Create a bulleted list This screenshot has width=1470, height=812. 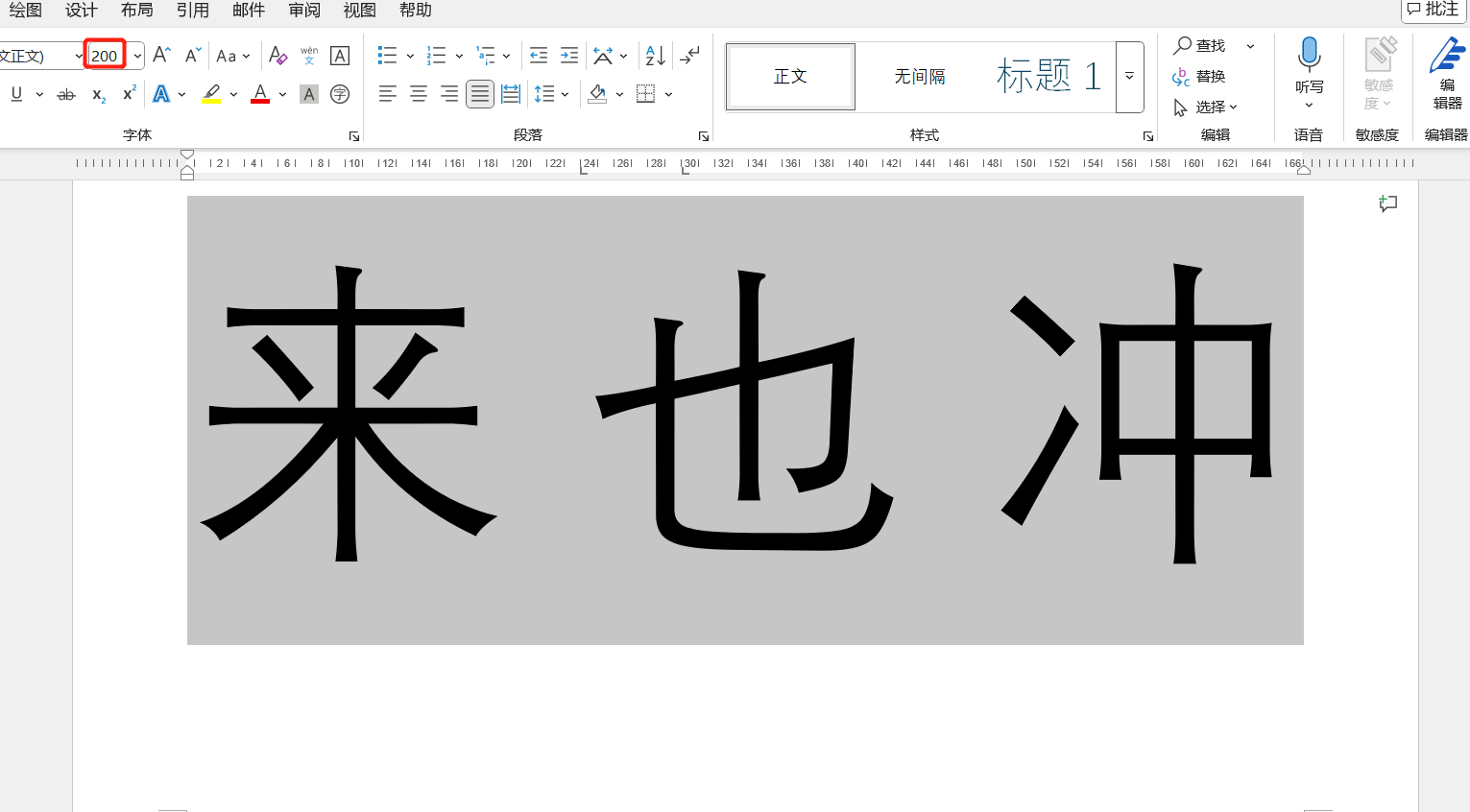(x=387, y=56)
